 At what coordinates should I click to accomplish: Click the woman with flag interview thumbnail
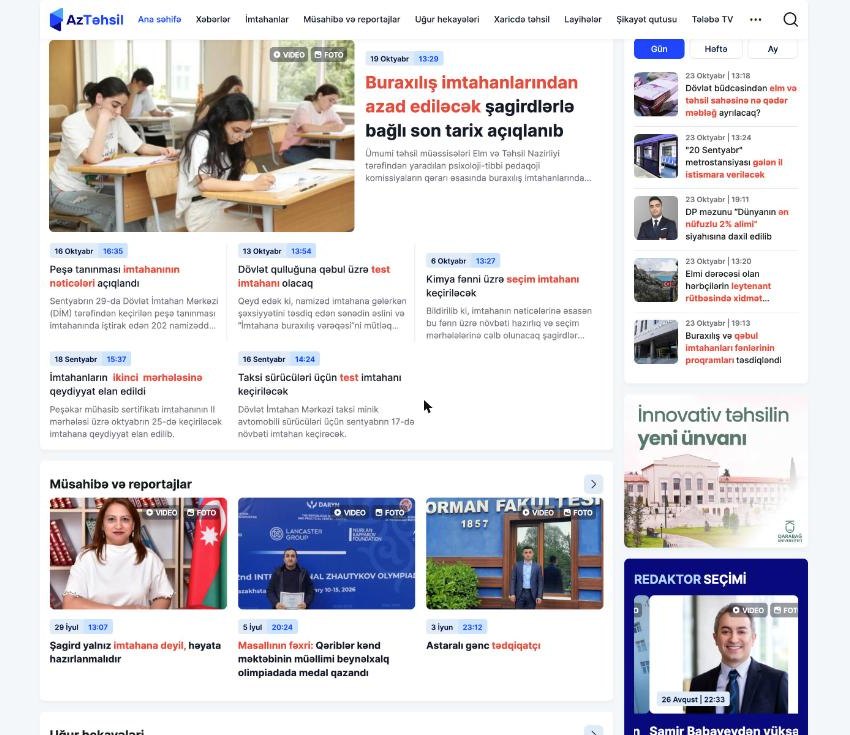138,553
